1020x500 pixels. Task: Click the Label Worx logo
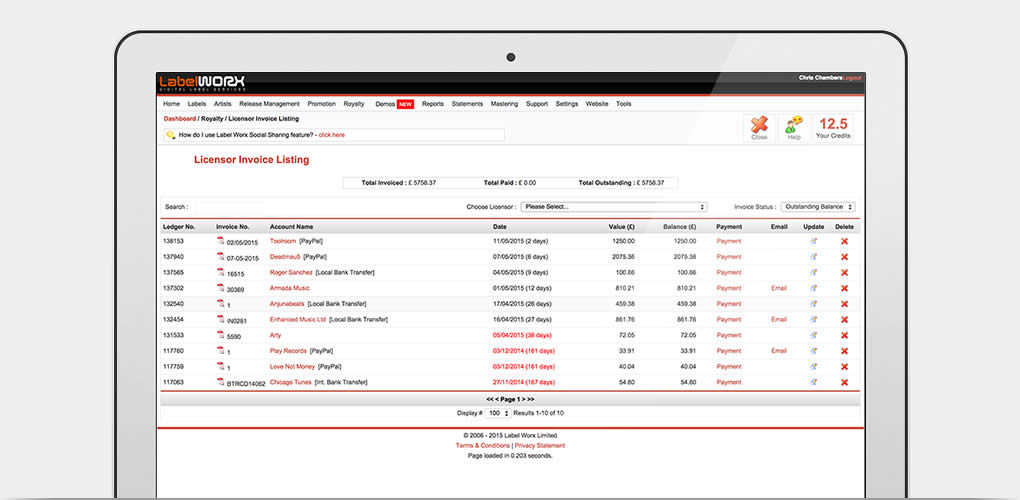202,83
